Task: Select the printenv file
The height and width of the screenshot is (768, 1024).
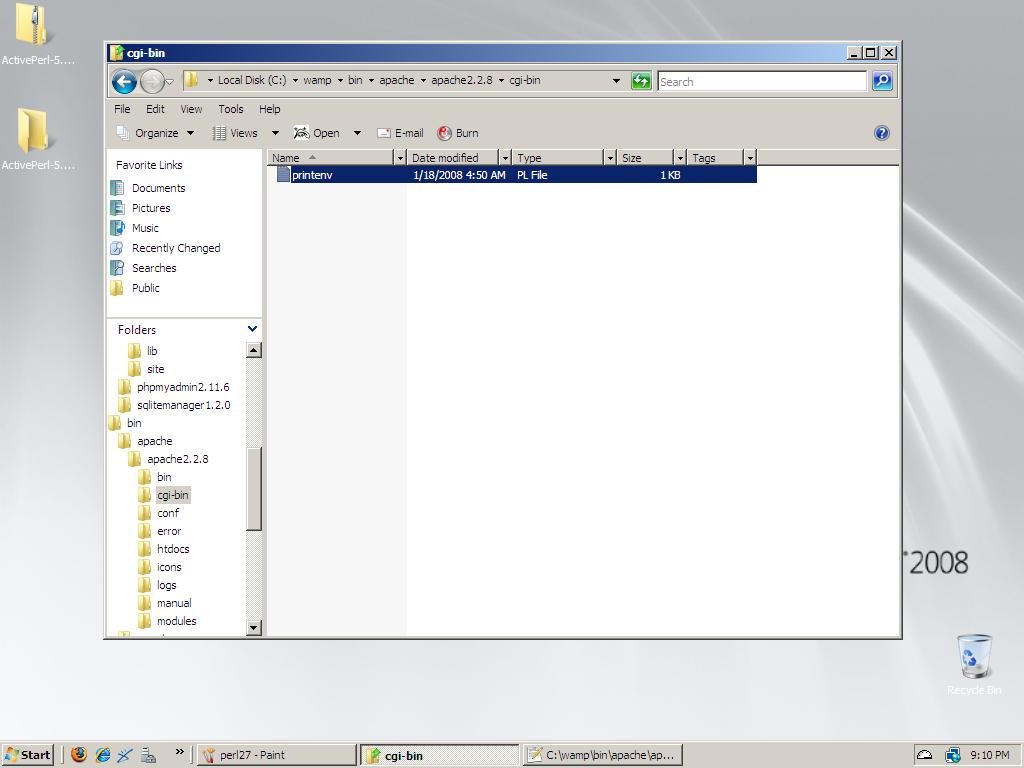Action: pyautogui.click(x=312, y=175)
